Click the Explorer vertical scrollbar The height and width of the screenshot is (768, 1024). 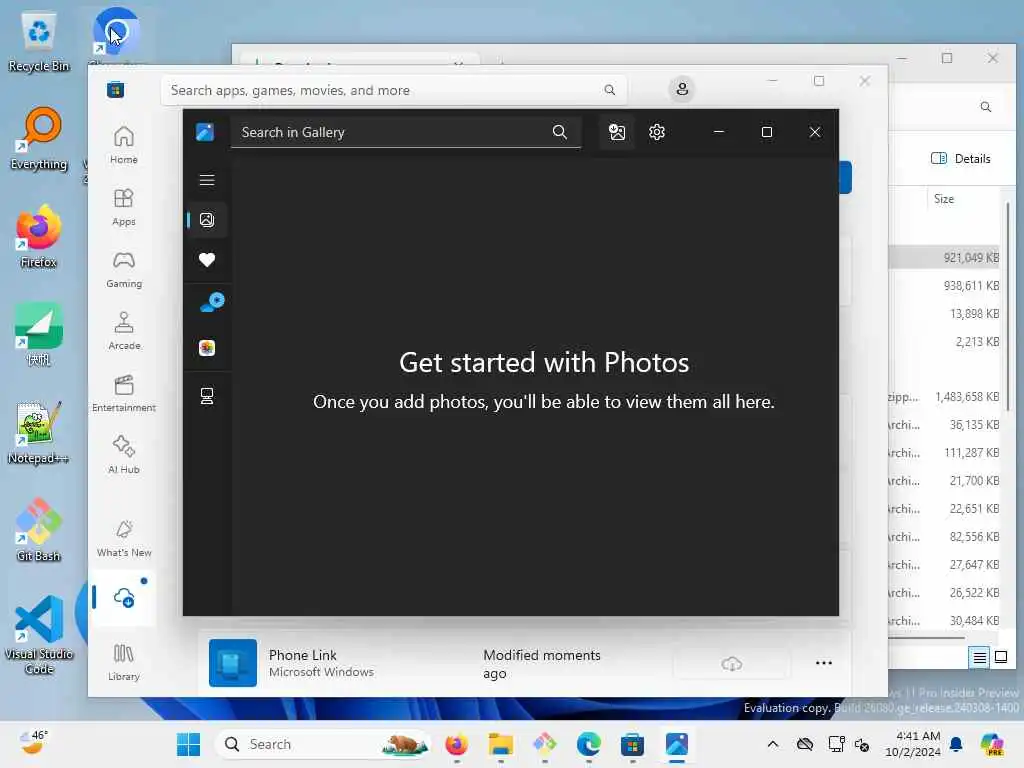[1008, 307]
